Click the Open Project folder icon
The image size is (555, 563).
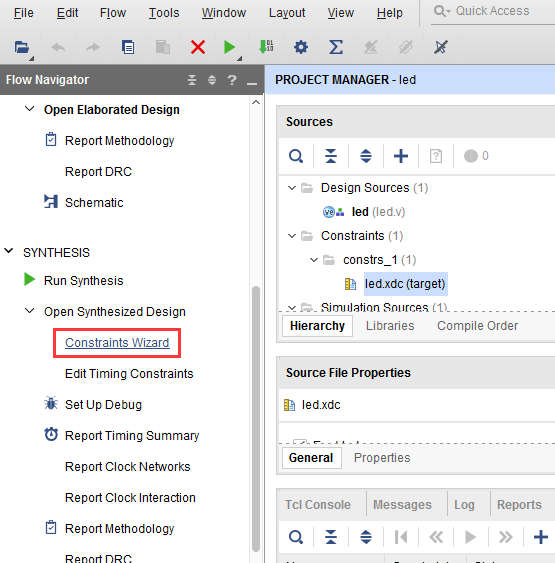pyautogui.click(x=22, y=47)
